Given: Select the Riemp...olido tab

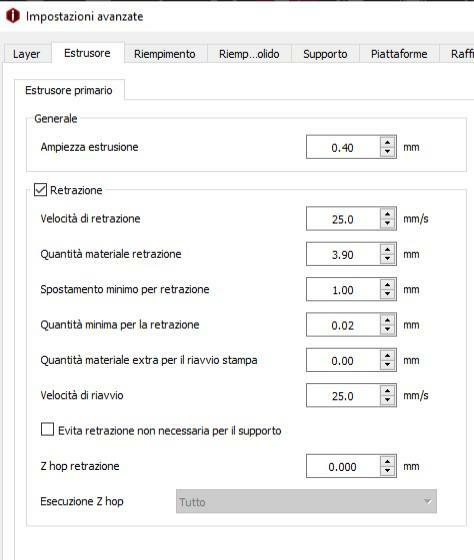Looking at the screenshot, I should (x=249, y=54).
